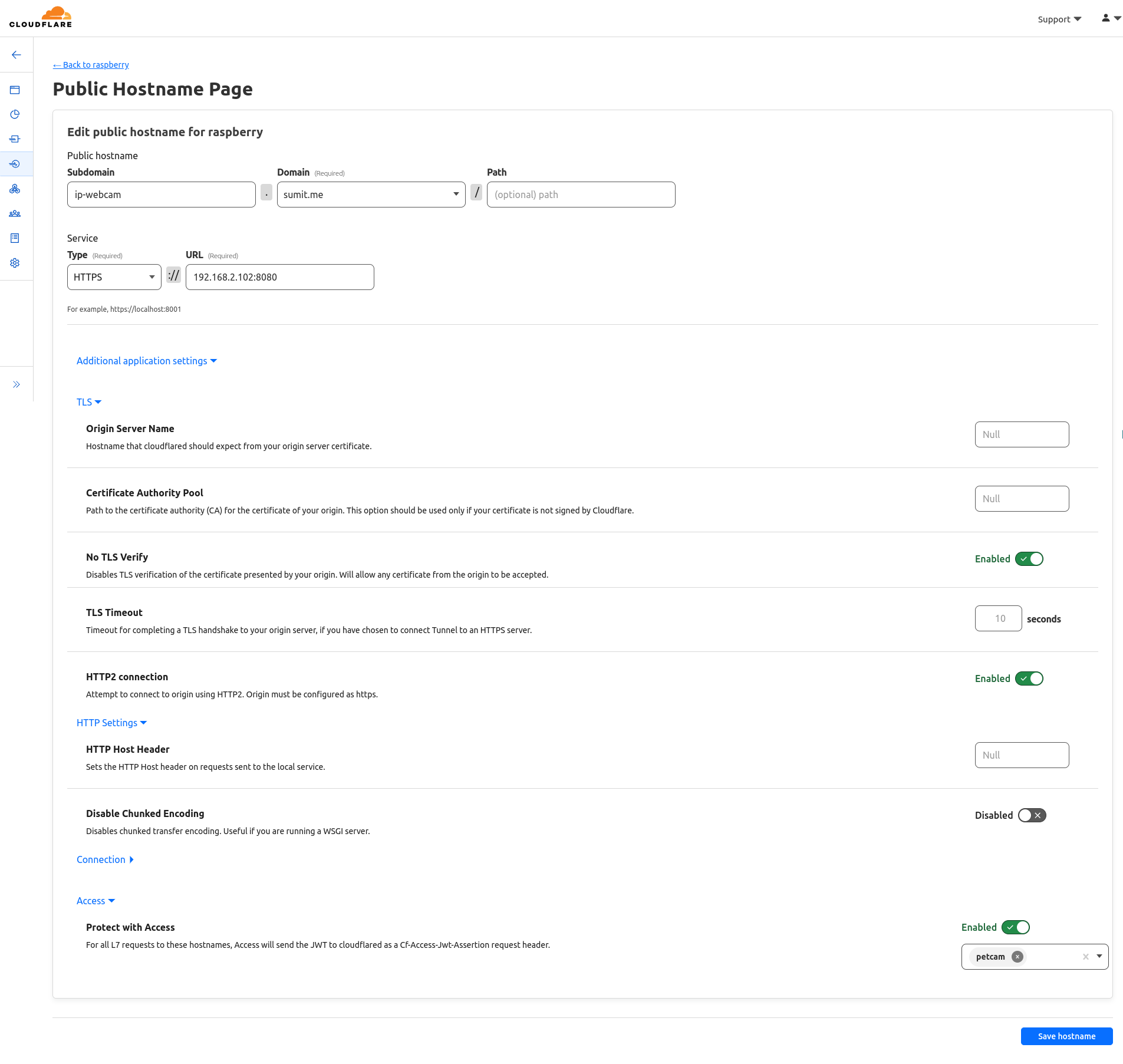Click the optional Path input field

coord(581,195)
